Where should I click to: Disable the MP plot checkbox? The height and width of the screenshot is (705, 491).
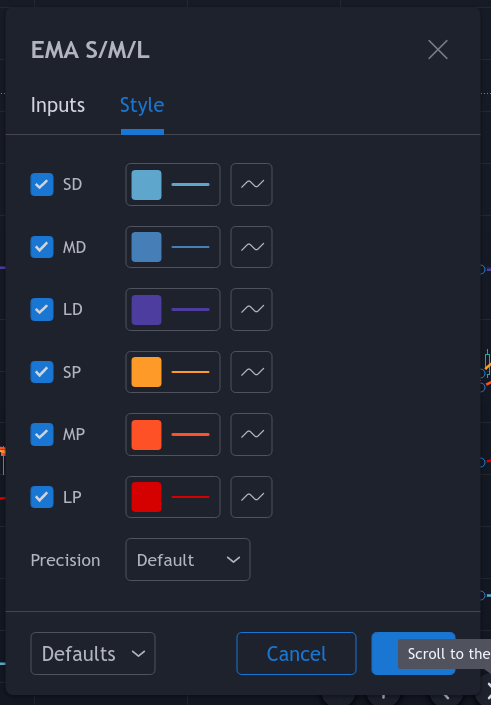42,434
